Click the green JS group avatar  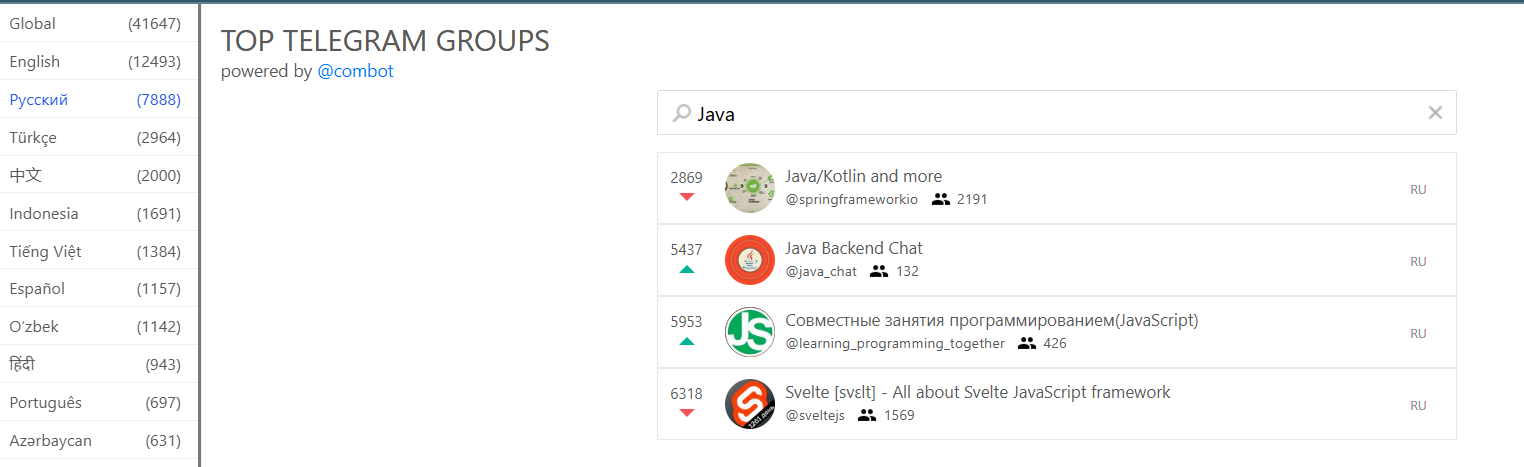pyautogui.click(x=749, y=332)
